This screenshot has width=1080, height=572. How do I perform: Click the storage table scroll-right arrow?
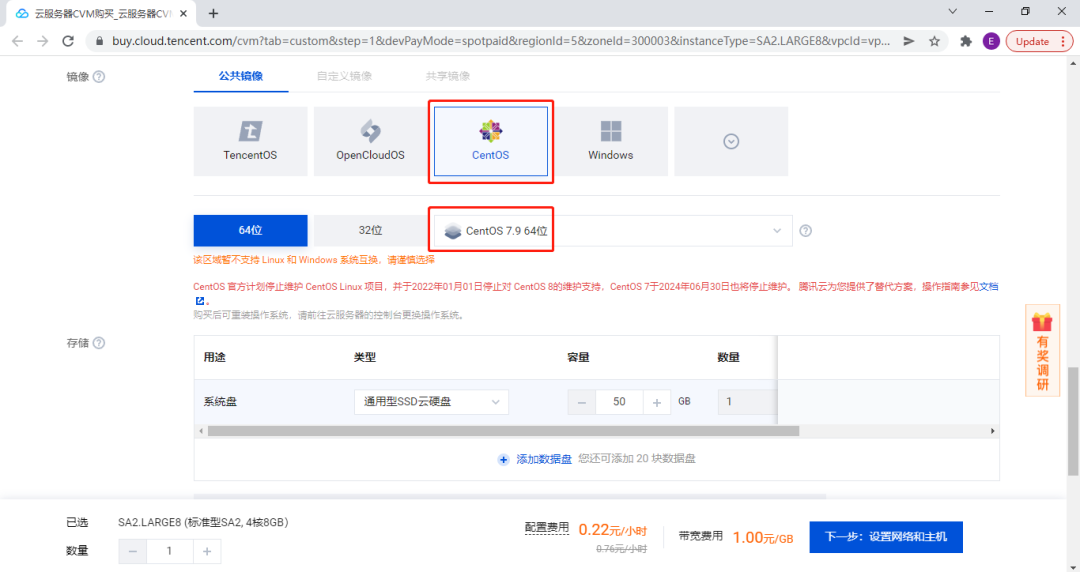993,431
